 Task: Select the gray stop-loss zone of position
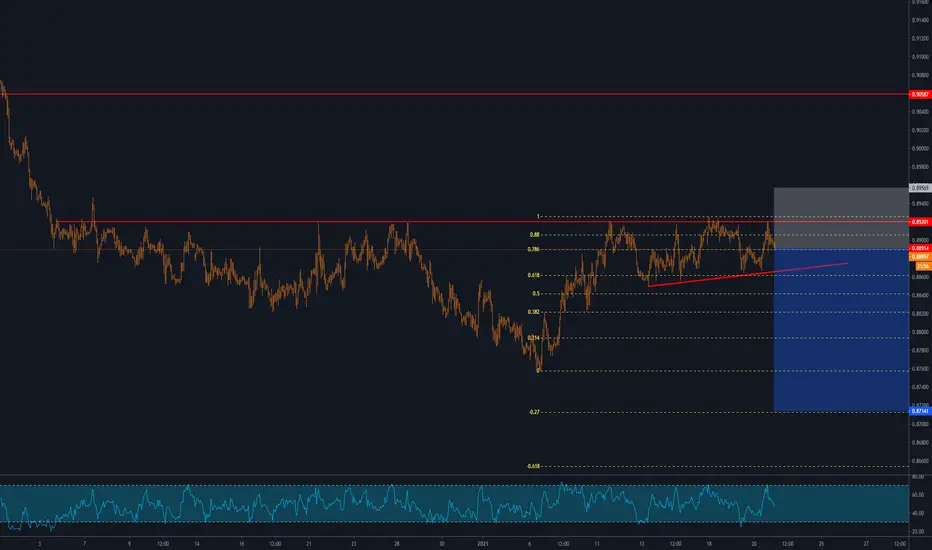[841, 218]
